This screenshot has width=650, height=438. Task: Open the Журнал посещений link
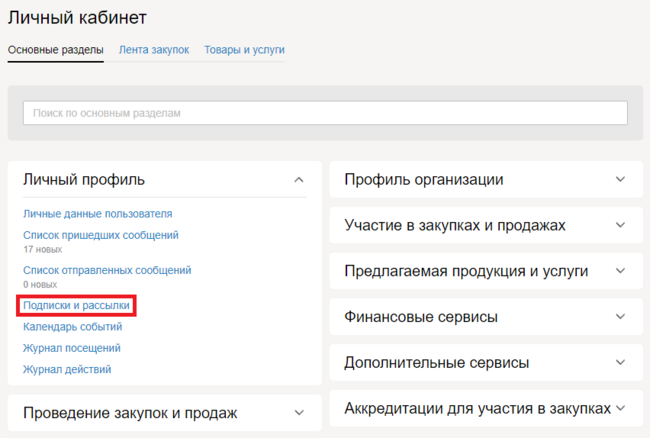(x=71, y=348)
